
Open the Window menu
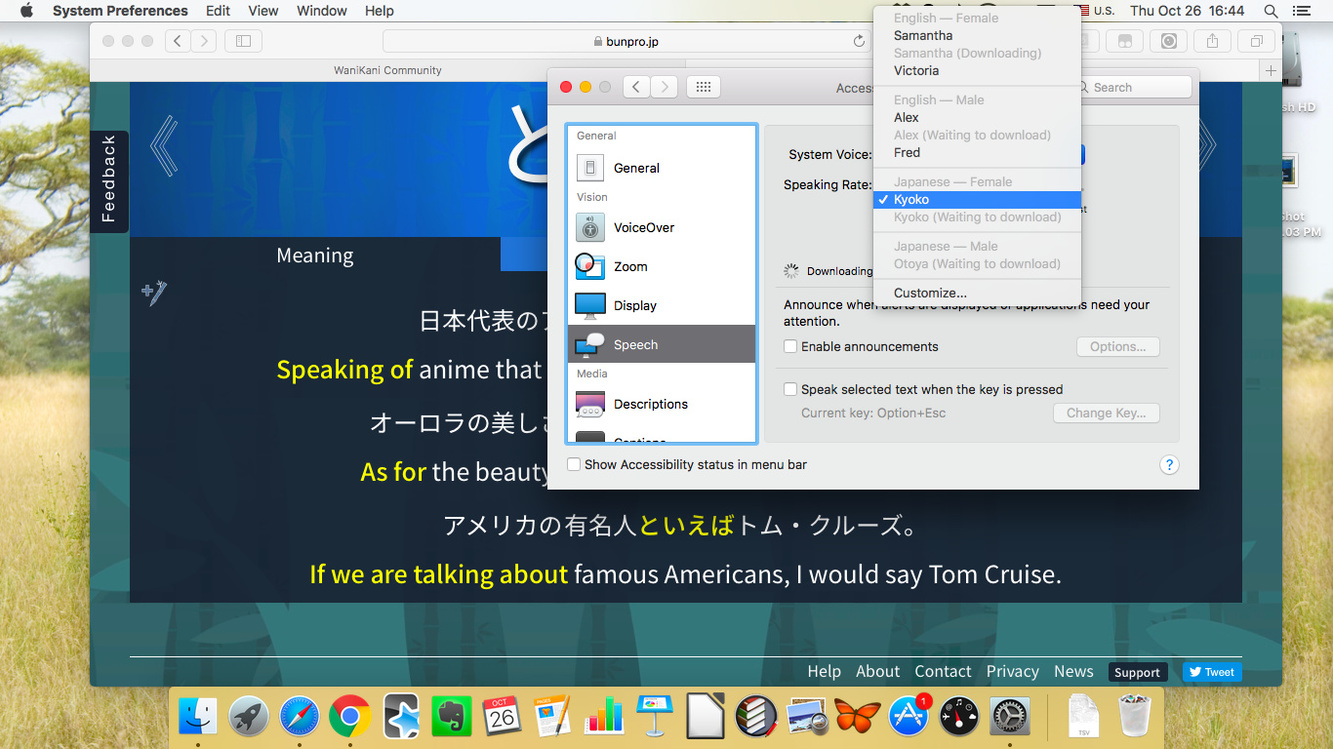pyautogui.click(x=322, y=11)
